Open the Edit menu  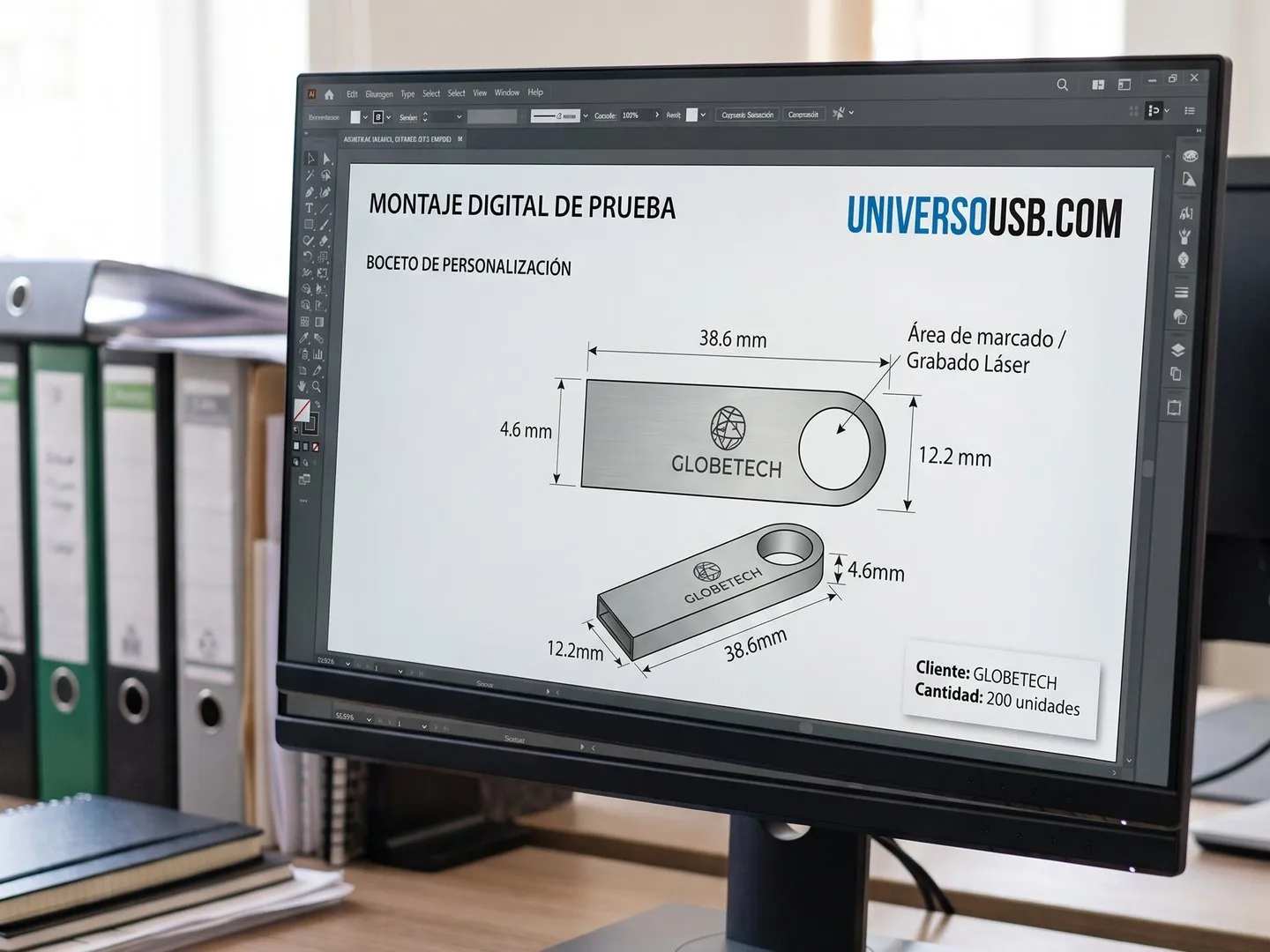click(x=352, y=93)
